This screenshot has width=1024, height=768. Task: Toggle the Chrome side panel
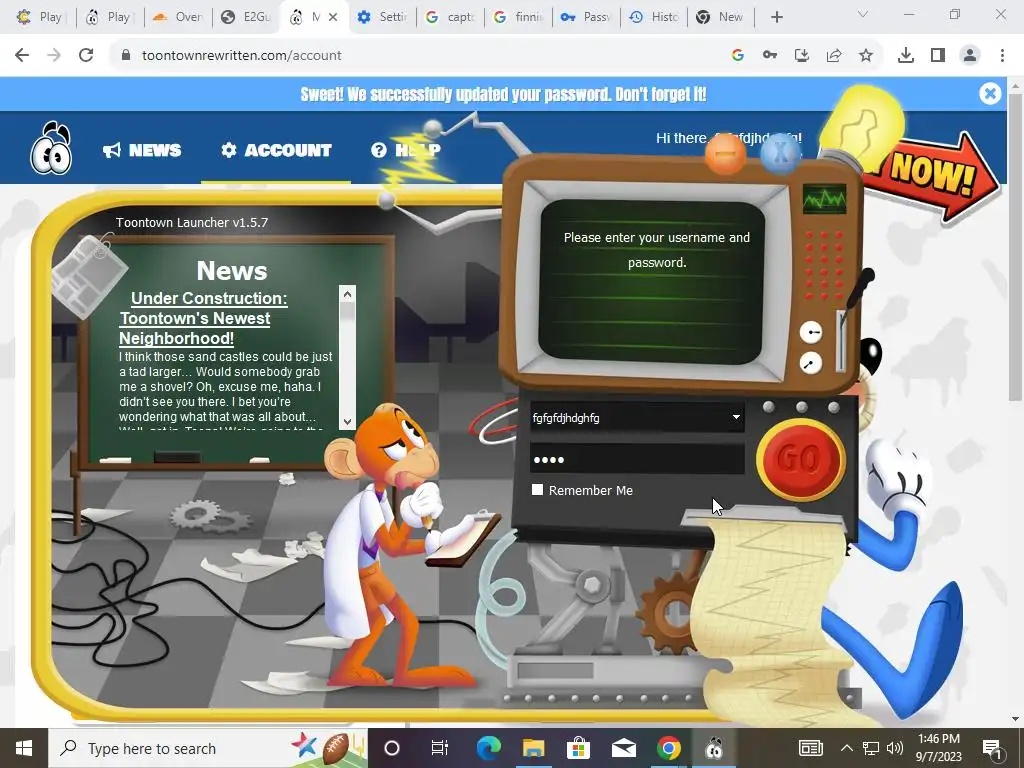pos(938,56)
